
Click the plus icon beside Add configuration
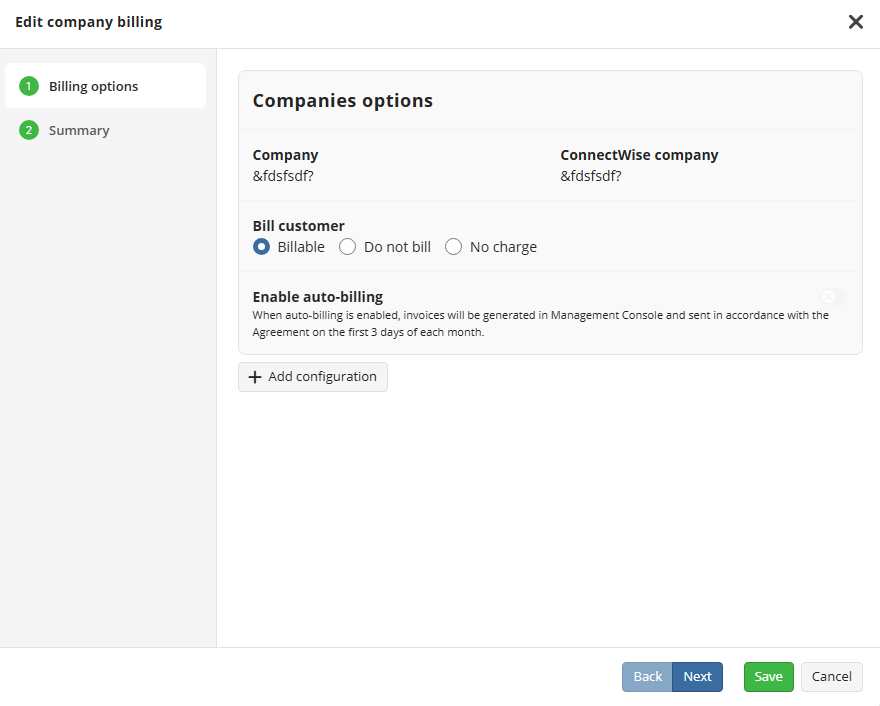click(x=255, y=377)
